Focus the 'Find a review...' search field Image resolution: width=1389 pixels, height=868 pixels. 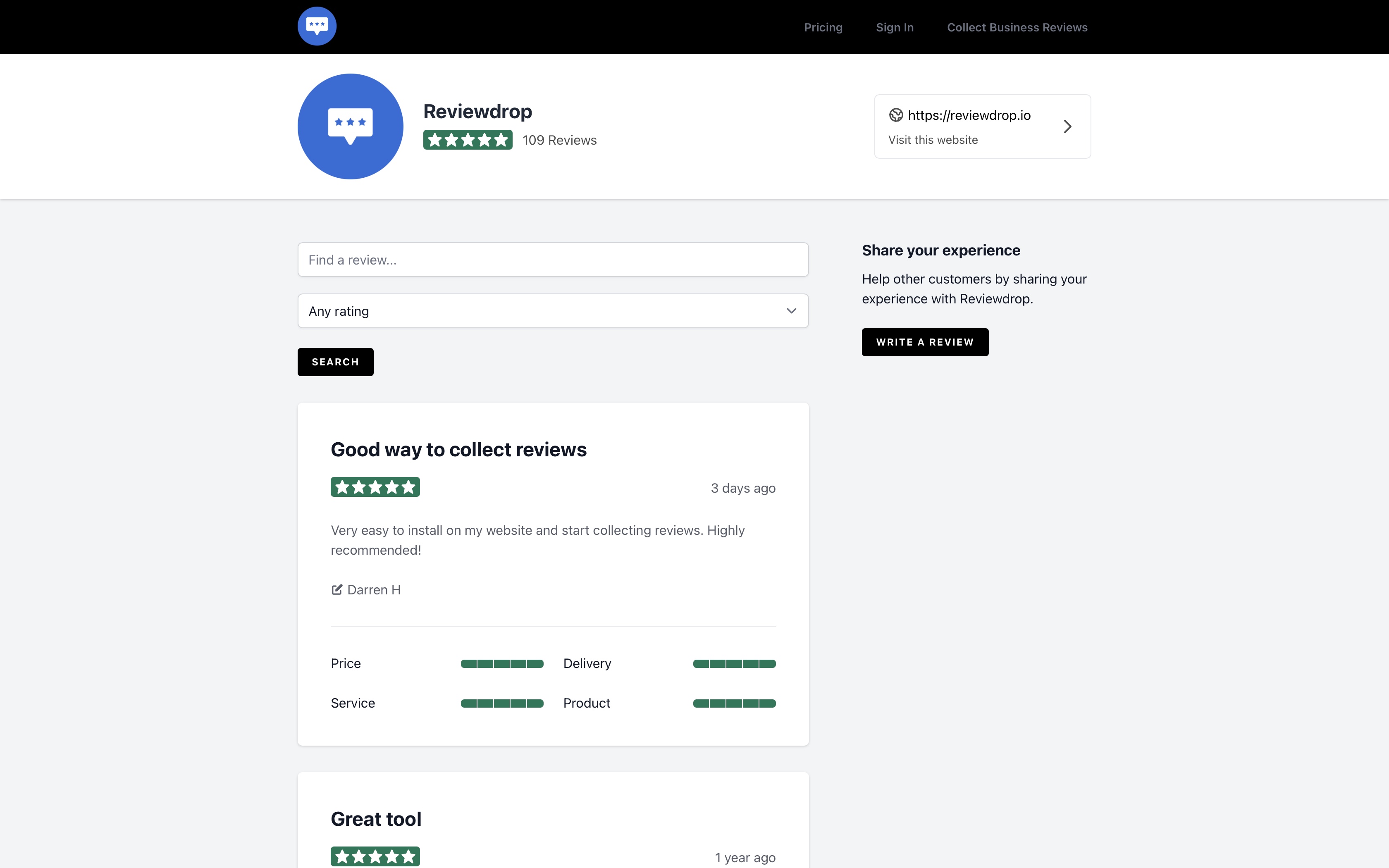click(x=553, y=260)
